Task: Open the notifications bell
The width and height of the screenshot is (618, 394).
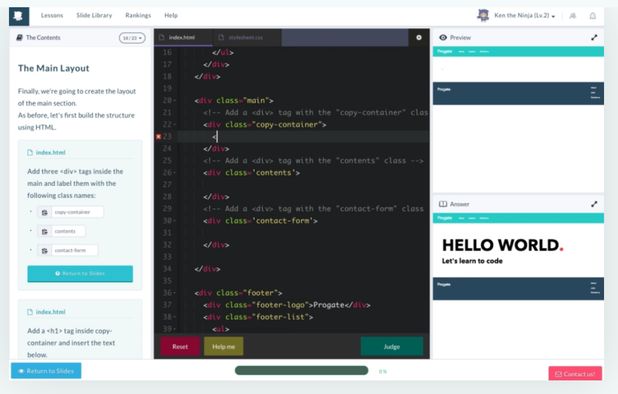Action: [592, 16]
